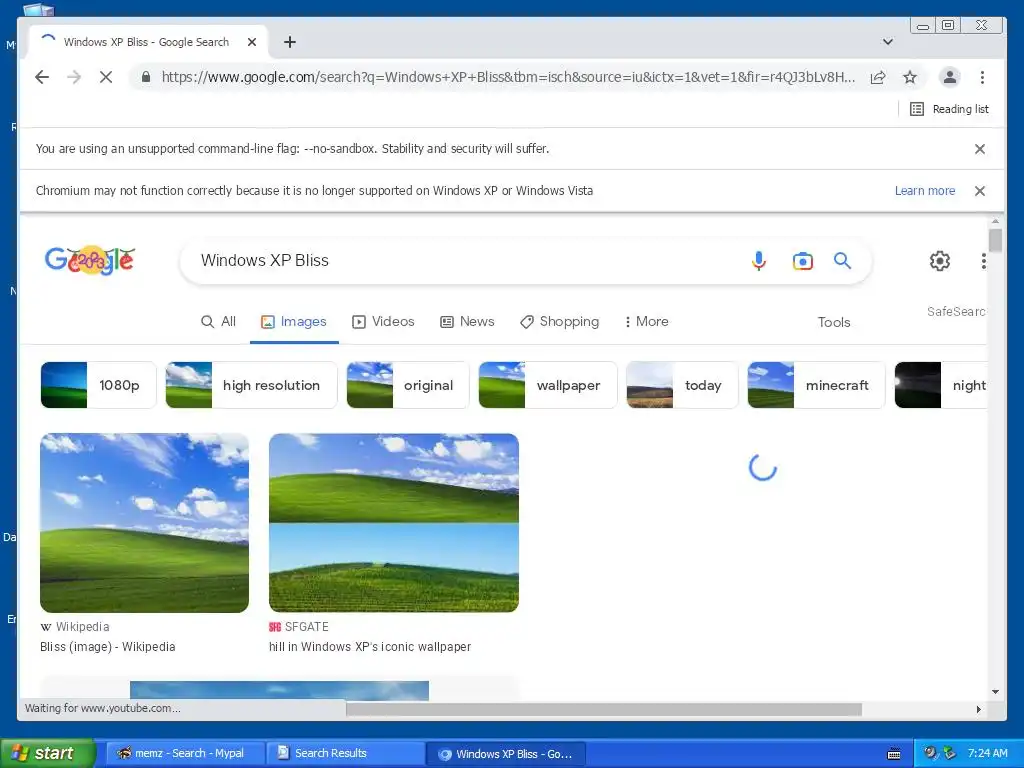
Task: Filter by the today chip
Action: [x=682, y=385]
